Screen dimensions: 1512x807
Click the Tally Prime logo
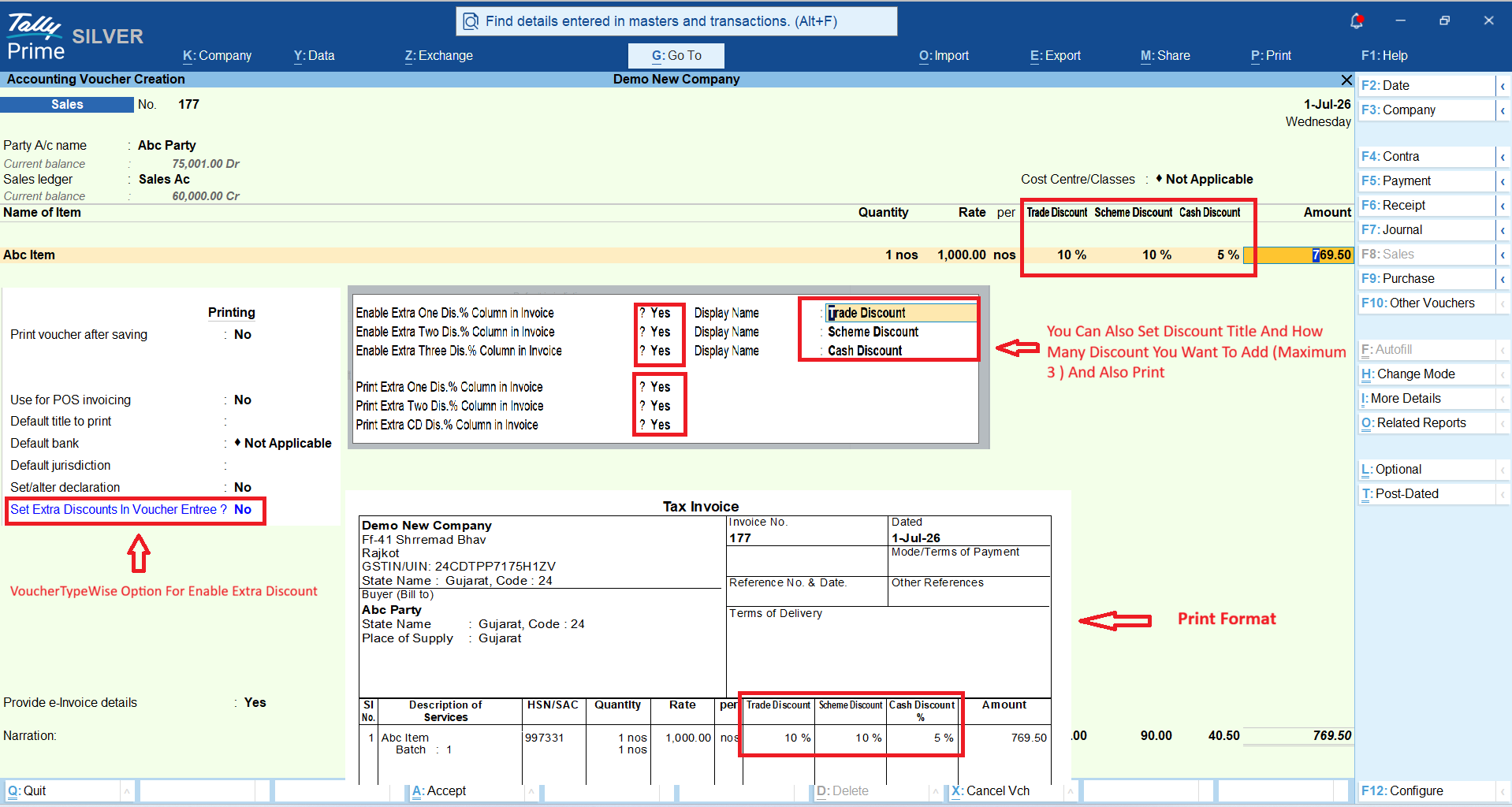click(35, 37)
